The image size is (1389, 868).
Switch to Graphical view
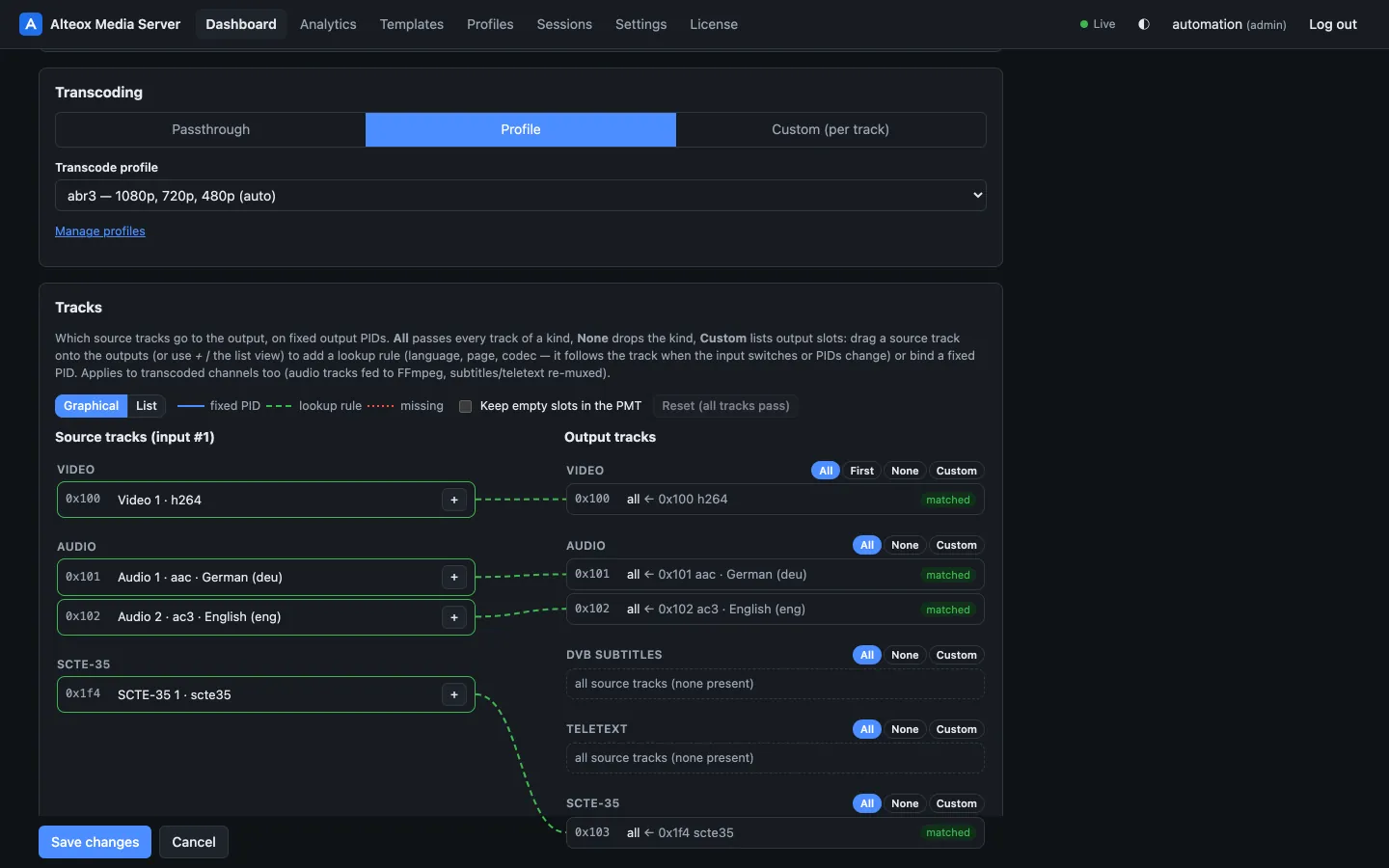[92, 406]
